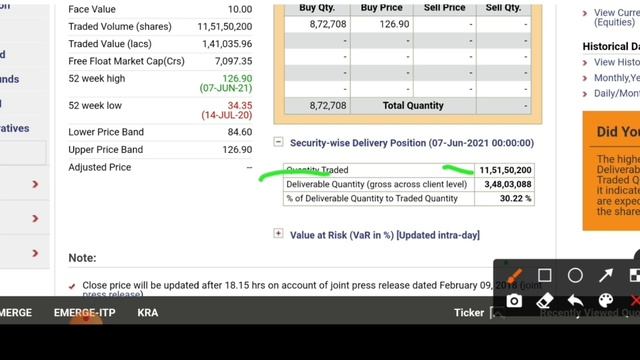Click the Adjusted Price label
Viewport: 640px width, 360px height.
[100, 167]
